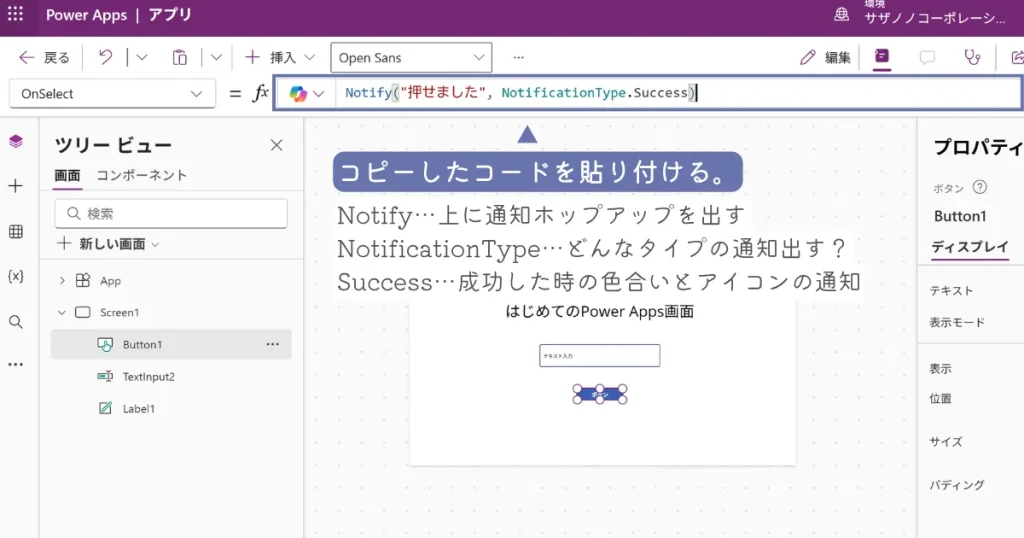Viewport: 1024px width, 538px height.
Task: Run App checker stethoscope icon
Action: point(971,57)
